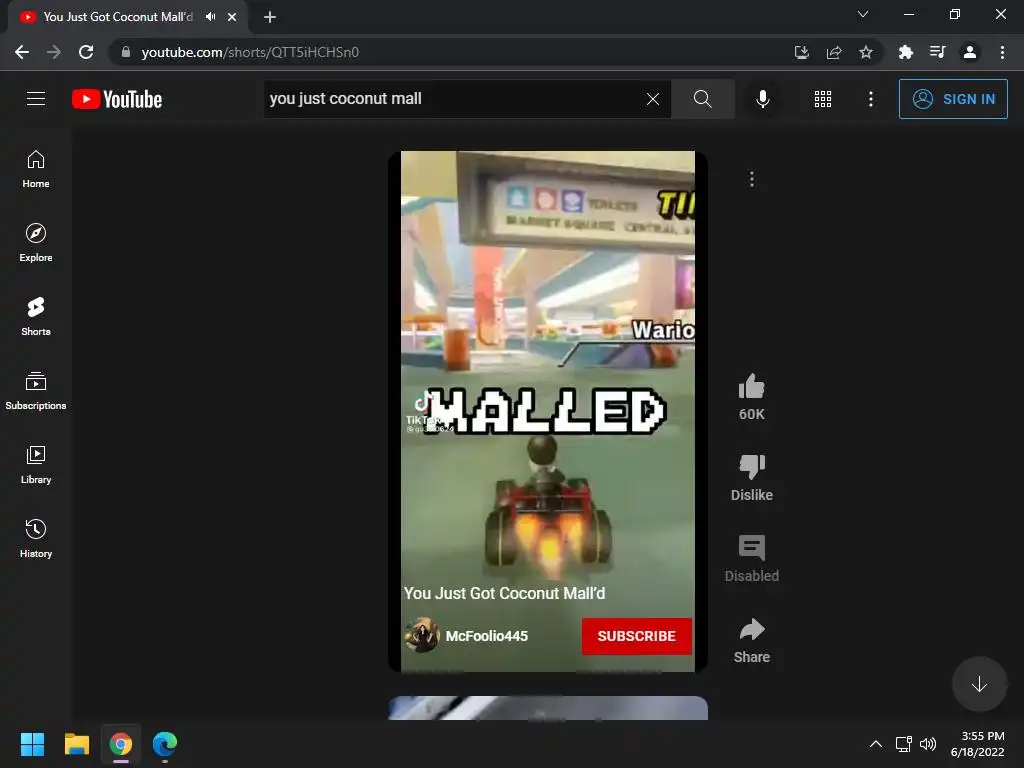Open the Chrome three-dot menu
The width and height of the screenshot is (1024, 768).
pos(1002,52)
